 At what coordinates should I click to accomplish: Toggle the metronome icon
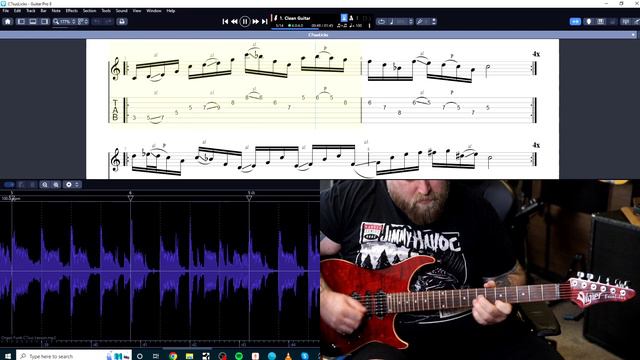(351, 18)
